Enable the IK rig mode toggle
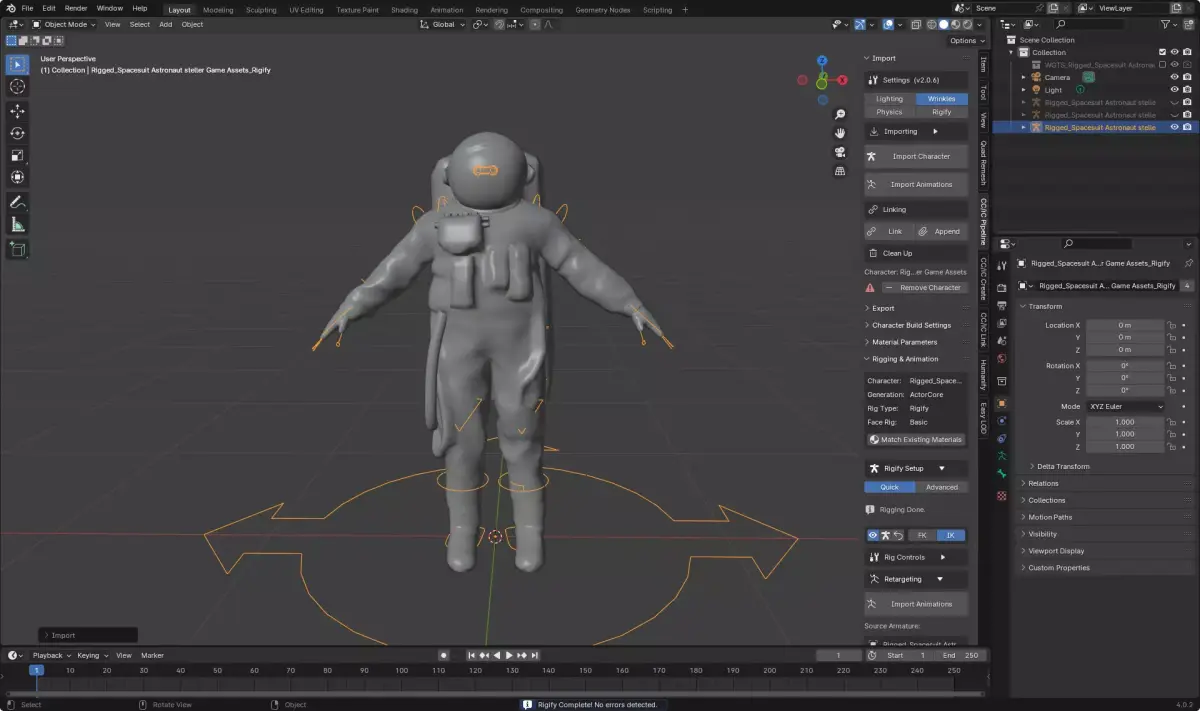The image size is (1200, 711). click(x=950, y=535)
